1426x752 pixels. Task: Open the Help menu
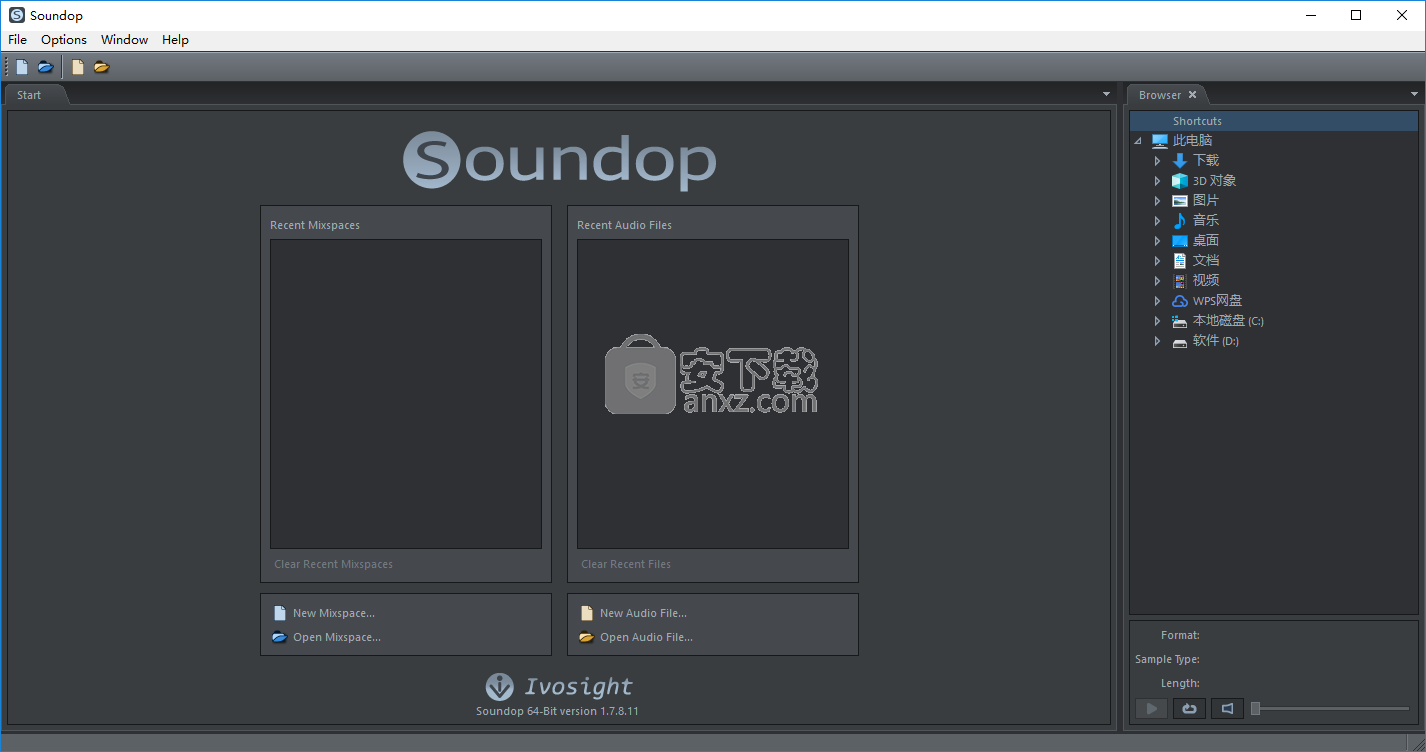tap(175, 40)
